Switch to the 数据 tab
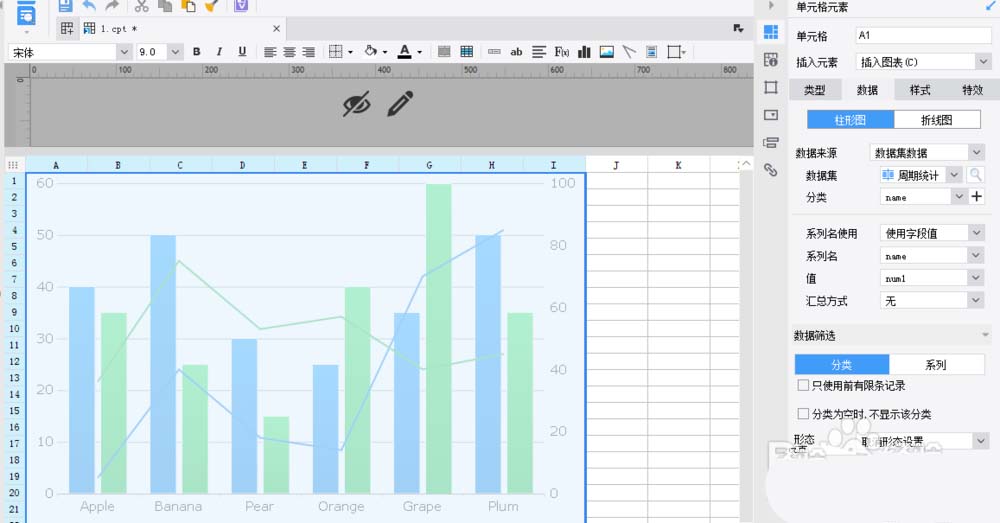1000x523 pixels. pos(867,90)
